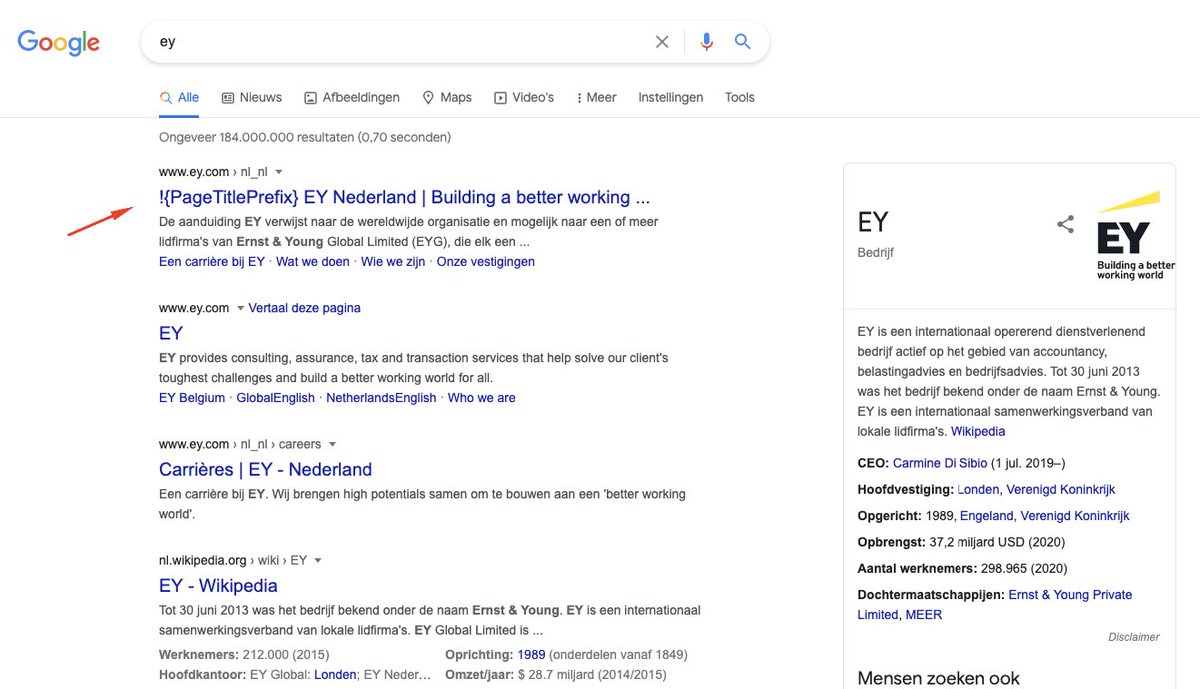Image resolution: width=1200 pixels, height=689 pixels.
Task: Click 'Aantal werknemers: 298.965 (2020)' text
Action: [x=961, y=568]
